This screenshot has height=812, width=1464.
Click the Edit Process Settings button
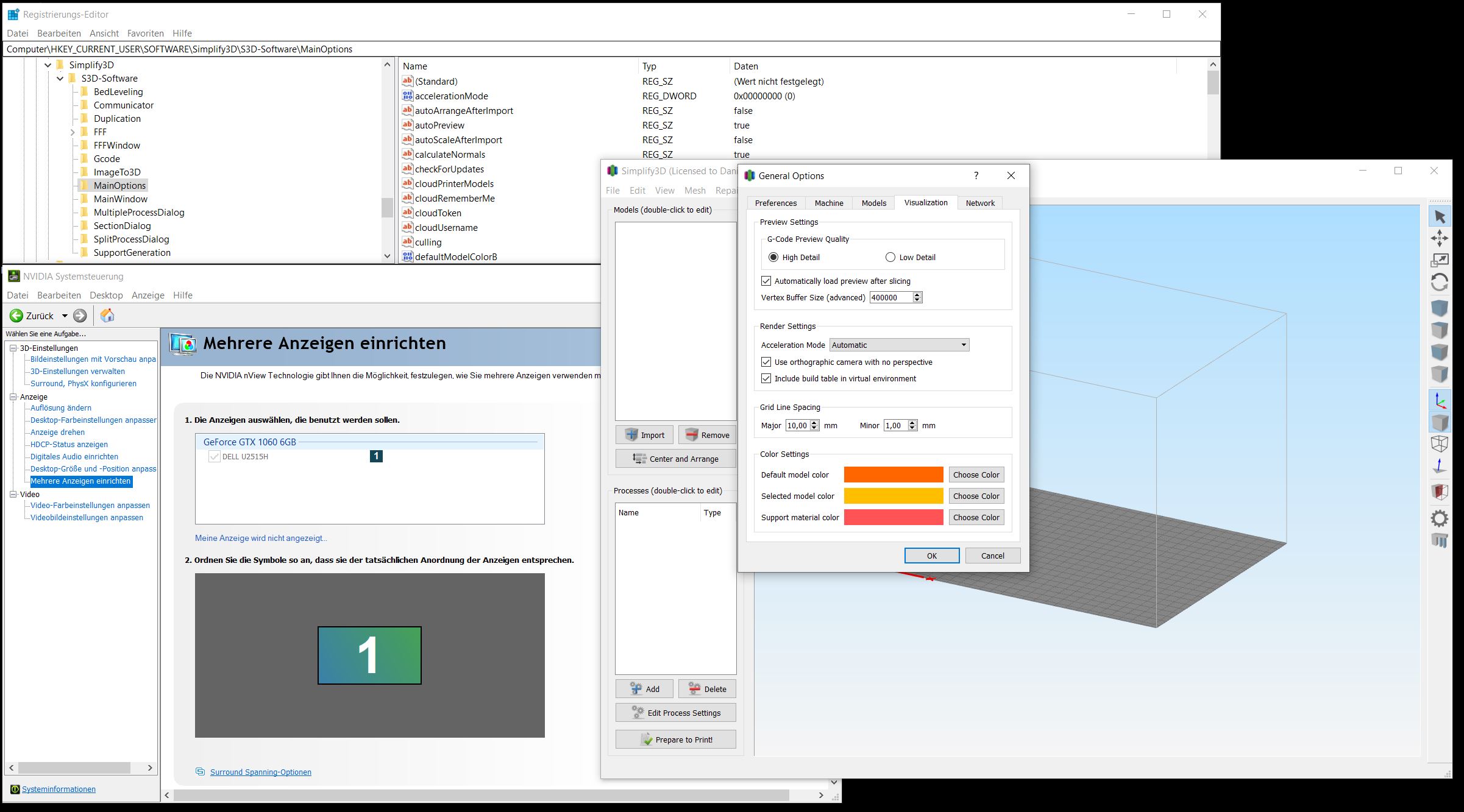pos(676,713)
